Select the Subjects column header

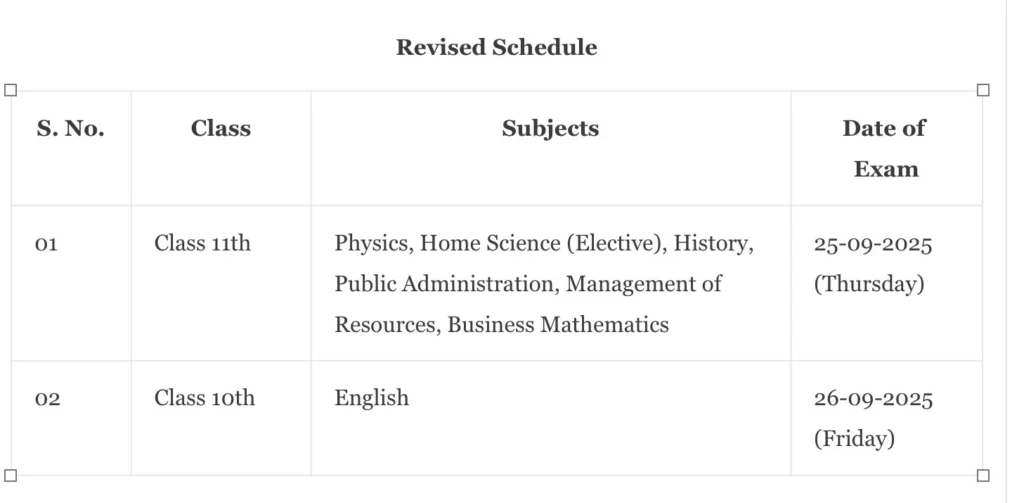550,128
